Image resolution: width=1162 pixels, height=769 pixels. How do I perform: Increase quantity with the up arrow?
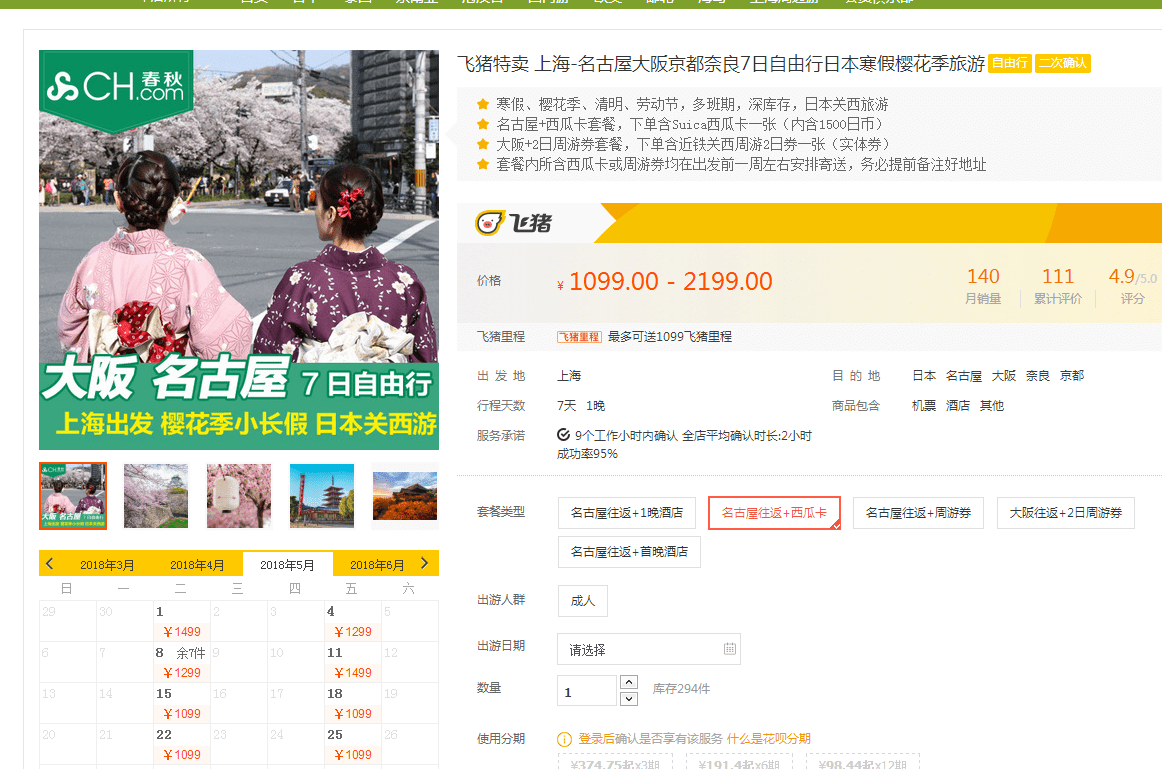[628, 682]
